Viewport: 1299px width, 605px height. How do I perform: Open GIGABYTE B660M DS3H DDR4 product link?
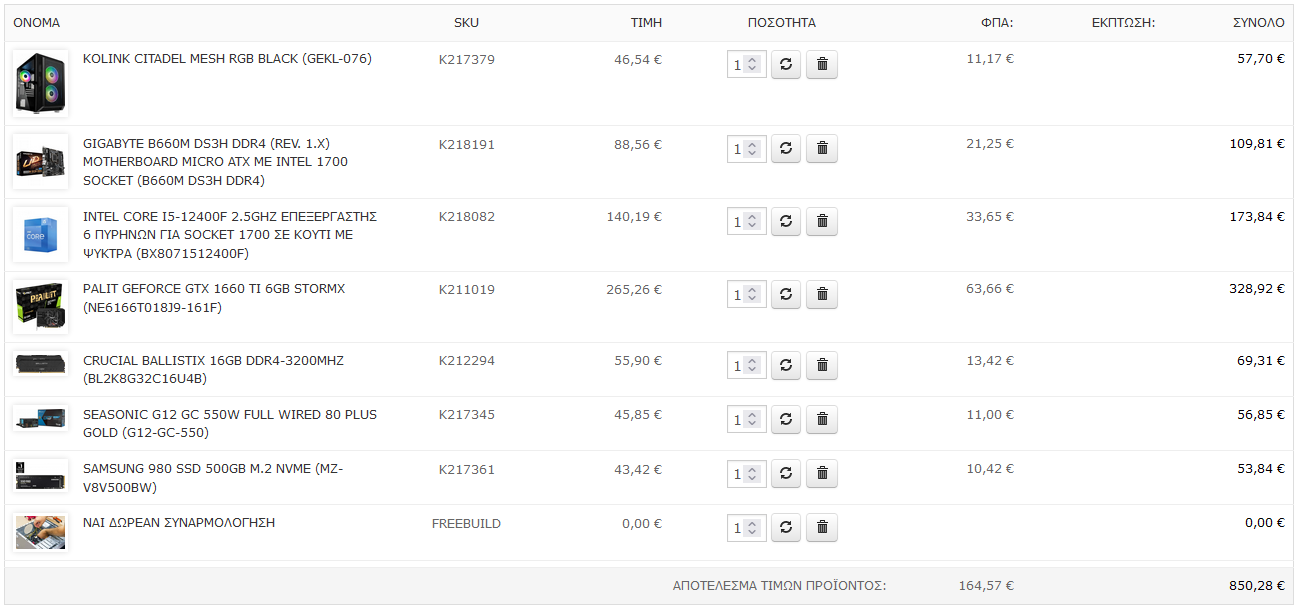[216, 162]
